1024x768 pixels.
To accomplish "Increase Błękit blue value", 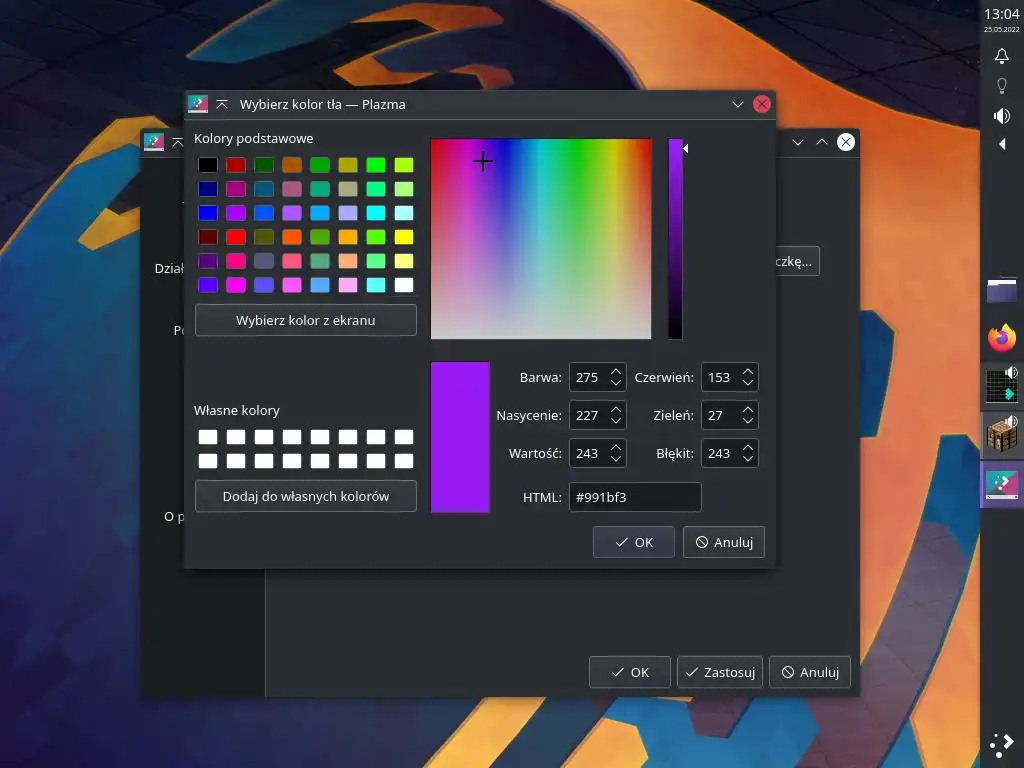I will 748,447.
